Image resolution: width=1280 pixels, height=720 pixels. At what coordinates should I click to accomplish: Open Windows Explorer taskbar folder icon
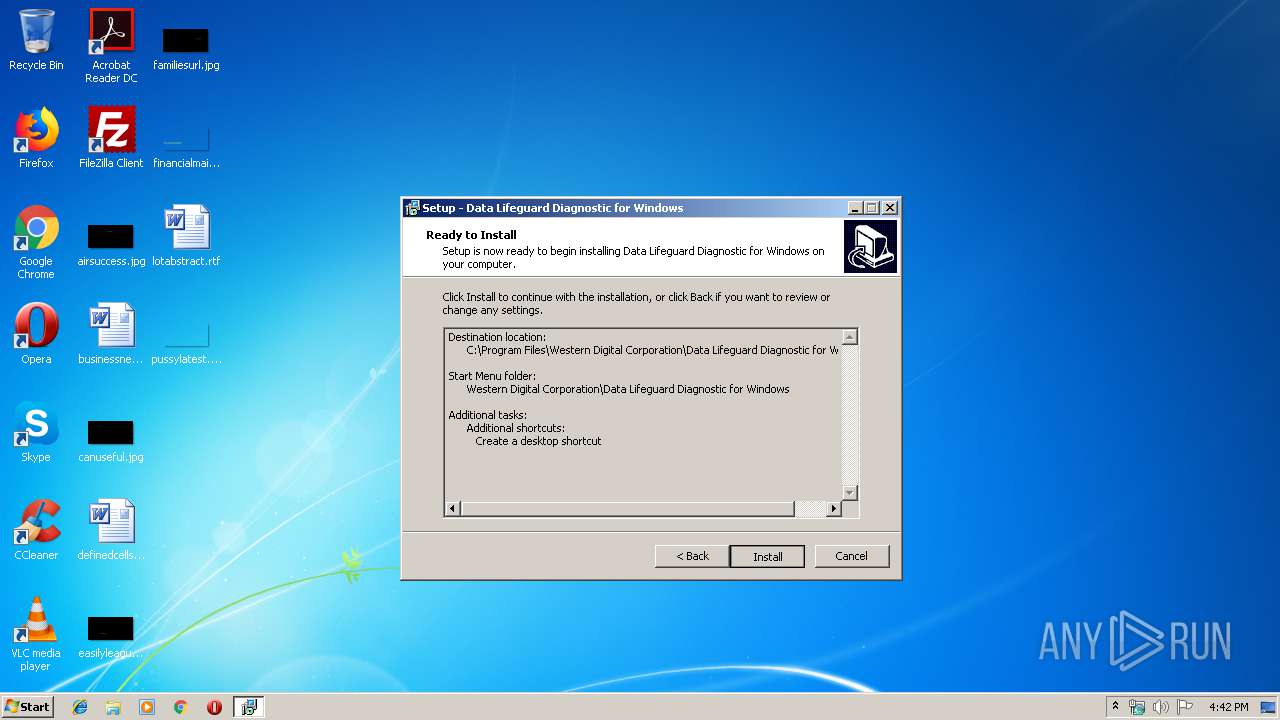pyautogui.click(x=113, y=707)
